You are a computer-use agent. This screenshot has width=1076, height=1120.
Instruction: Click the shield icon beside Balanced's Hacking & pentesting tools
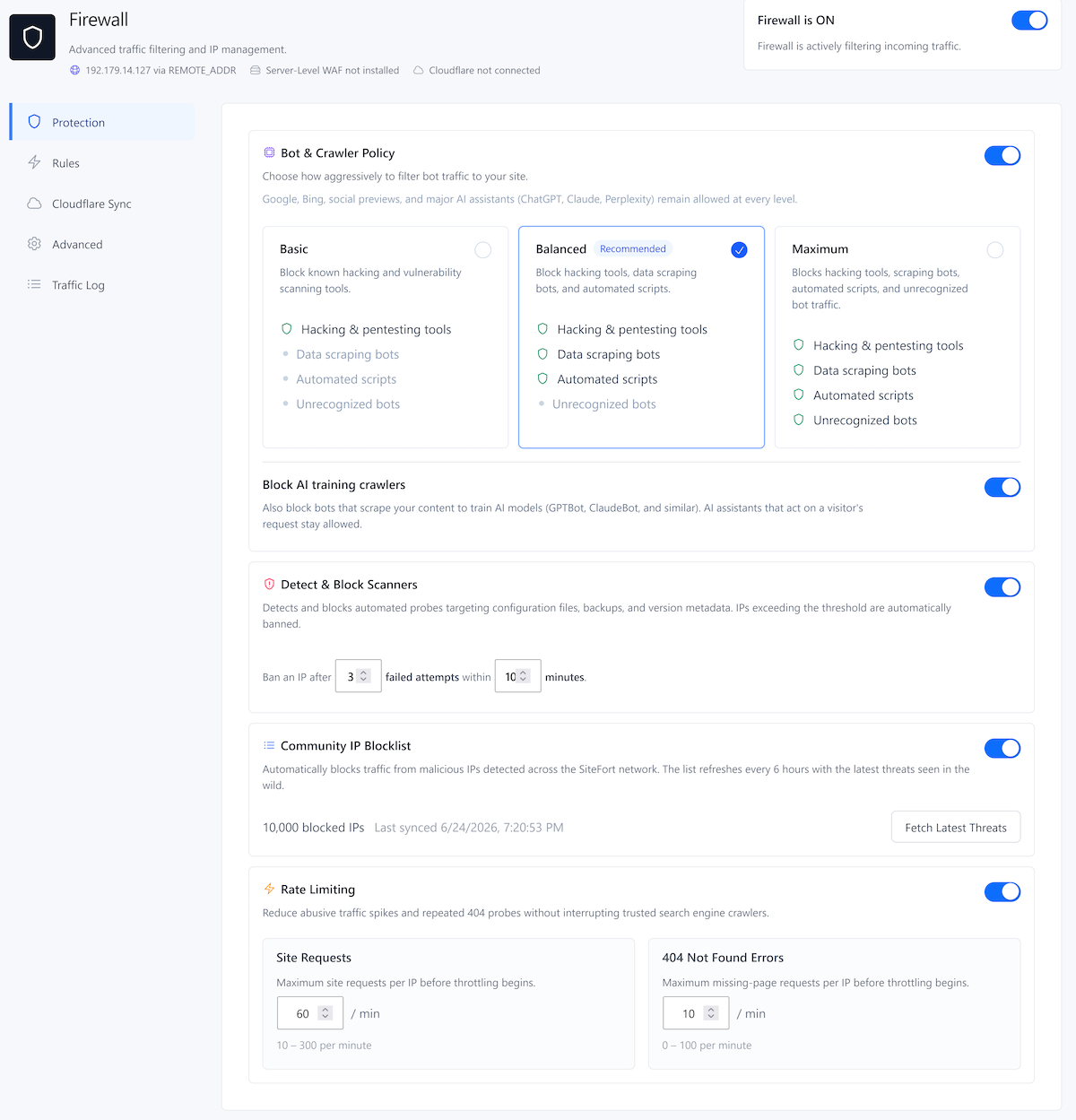pos(542,329)
